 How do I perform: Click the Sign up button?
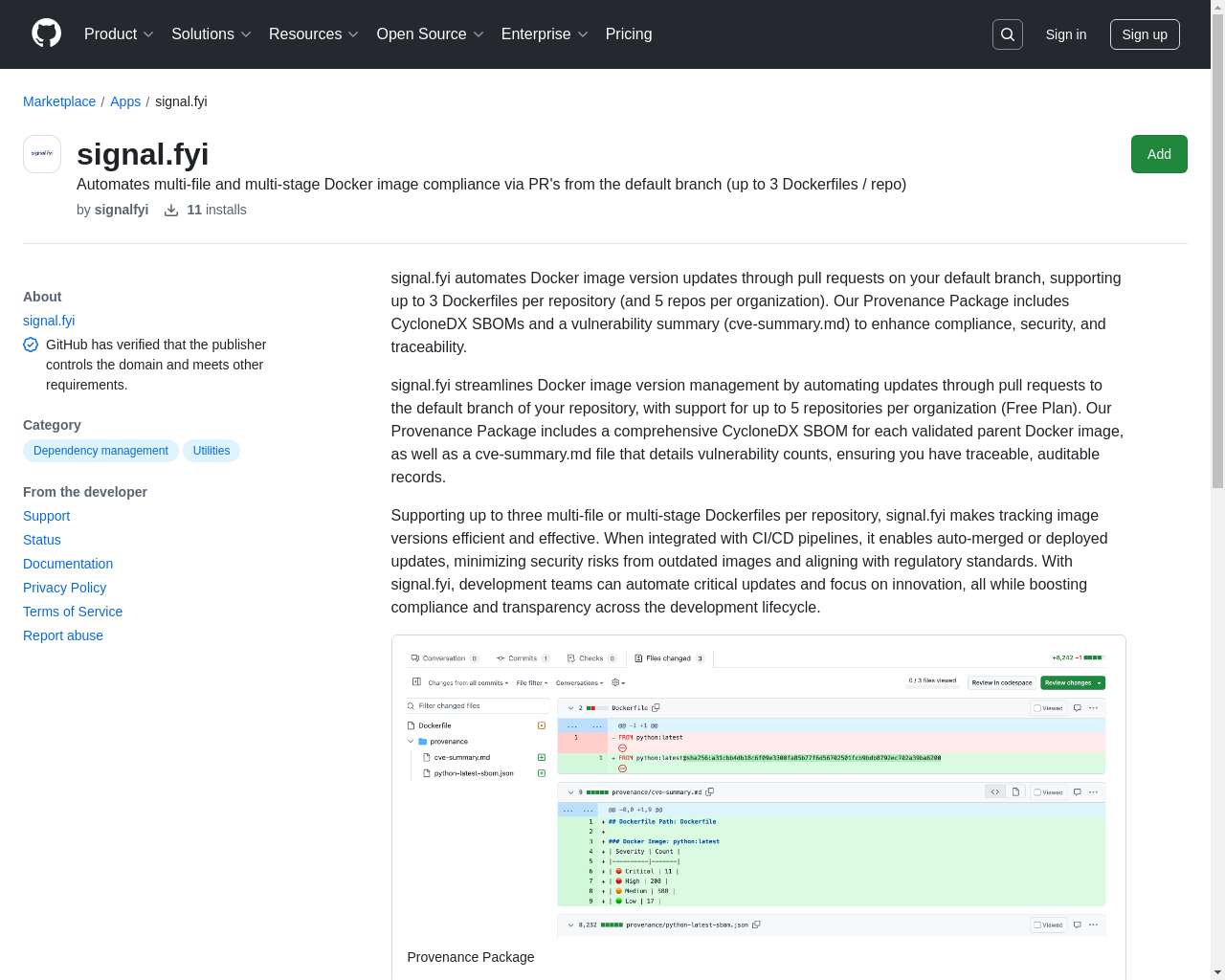coord(1145,34)
